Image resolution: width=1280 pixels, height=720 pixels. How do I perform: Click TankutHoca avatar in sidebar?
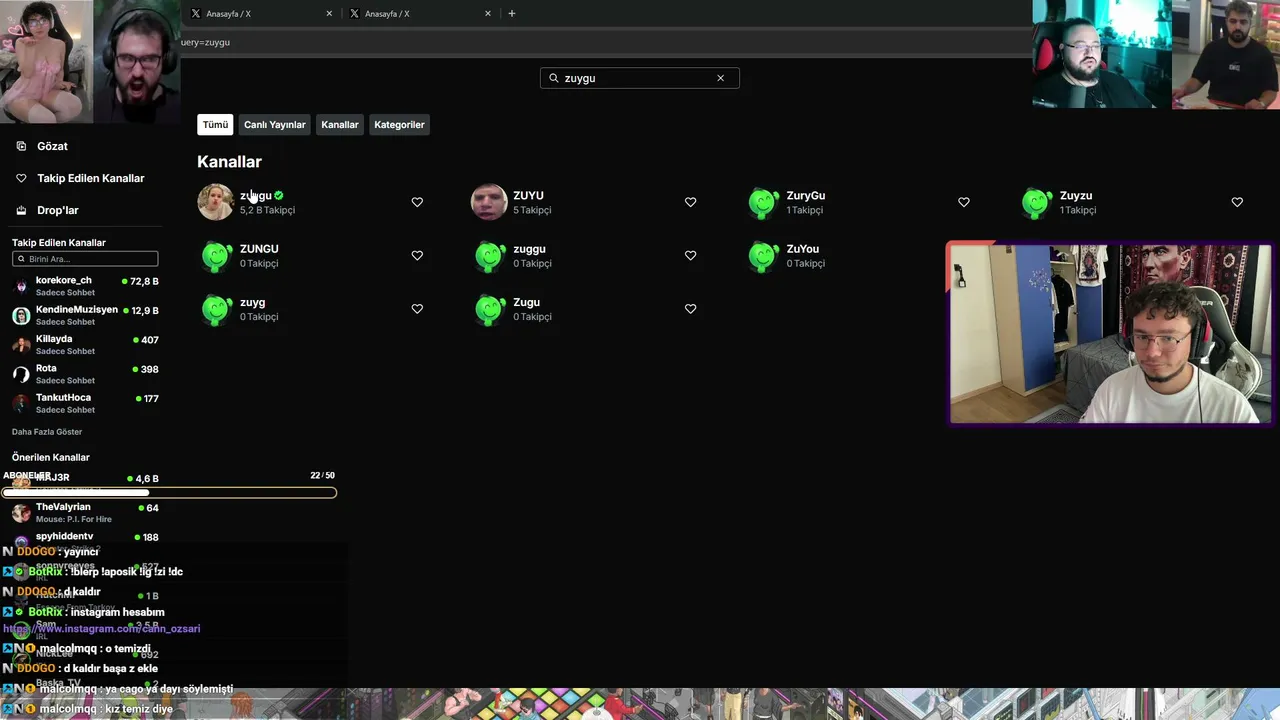21,403
